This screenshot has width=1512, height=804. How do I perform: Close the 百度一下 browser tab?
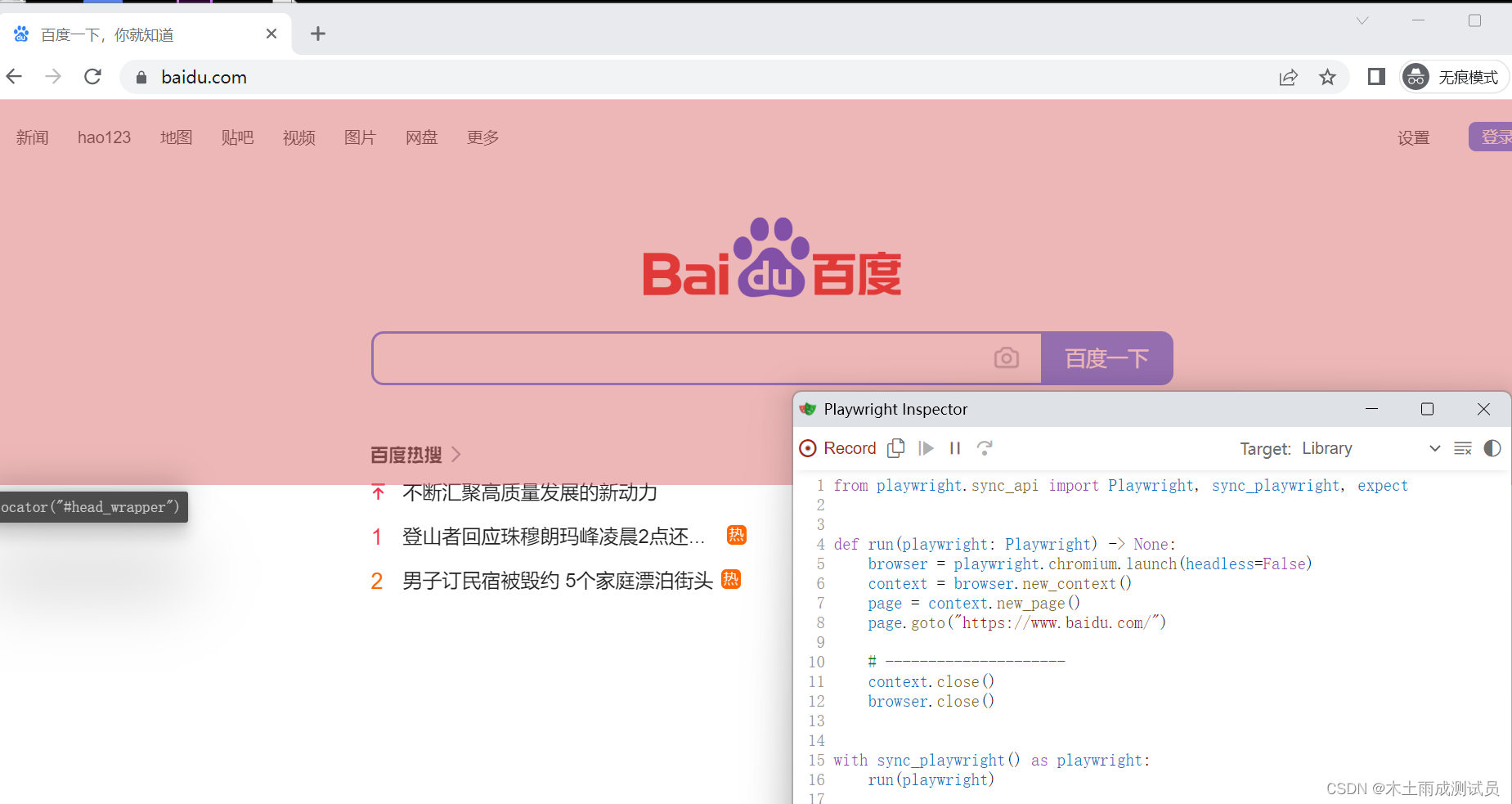tap(271, 34)
